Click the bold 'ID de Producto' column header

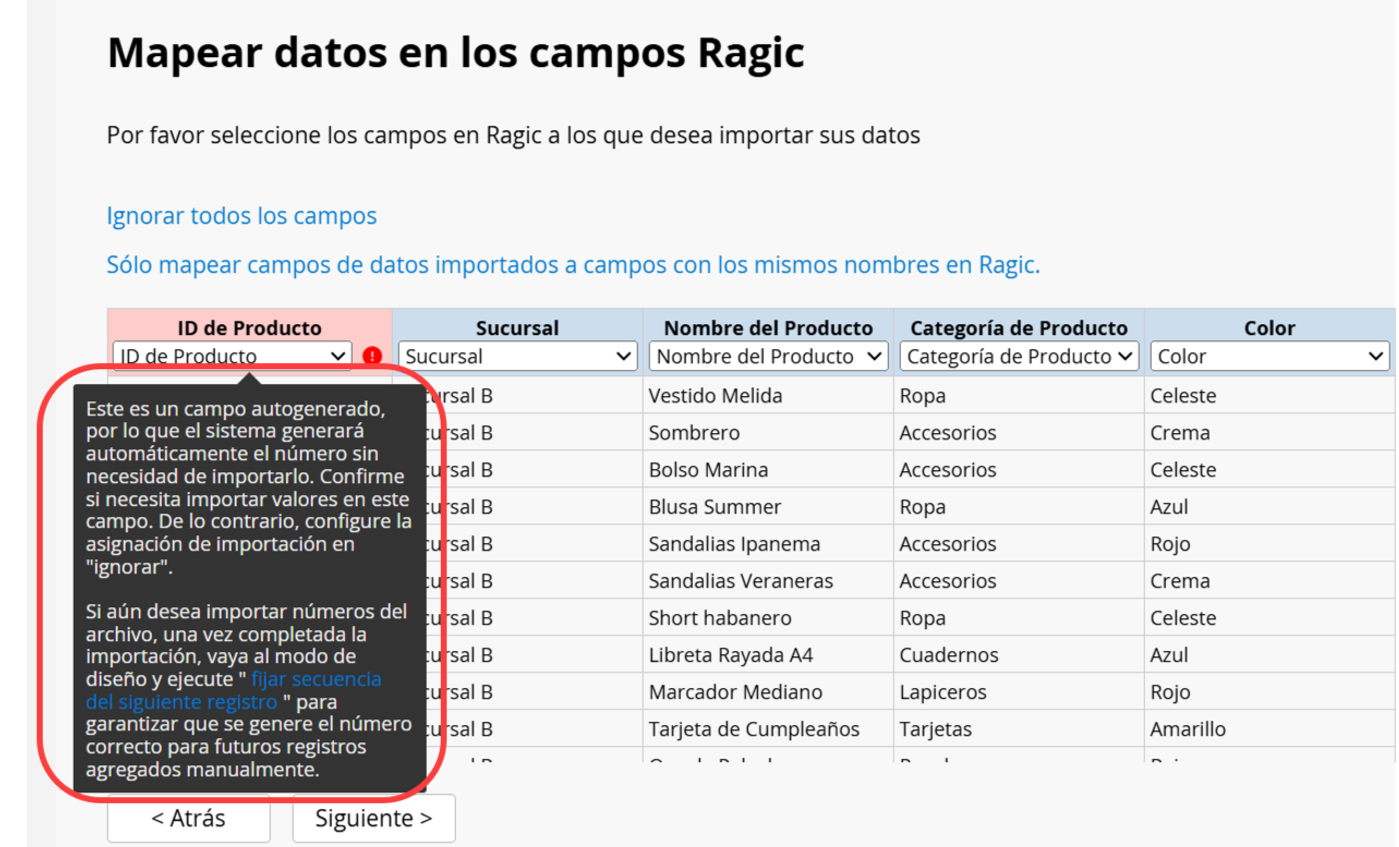point(250,328)
